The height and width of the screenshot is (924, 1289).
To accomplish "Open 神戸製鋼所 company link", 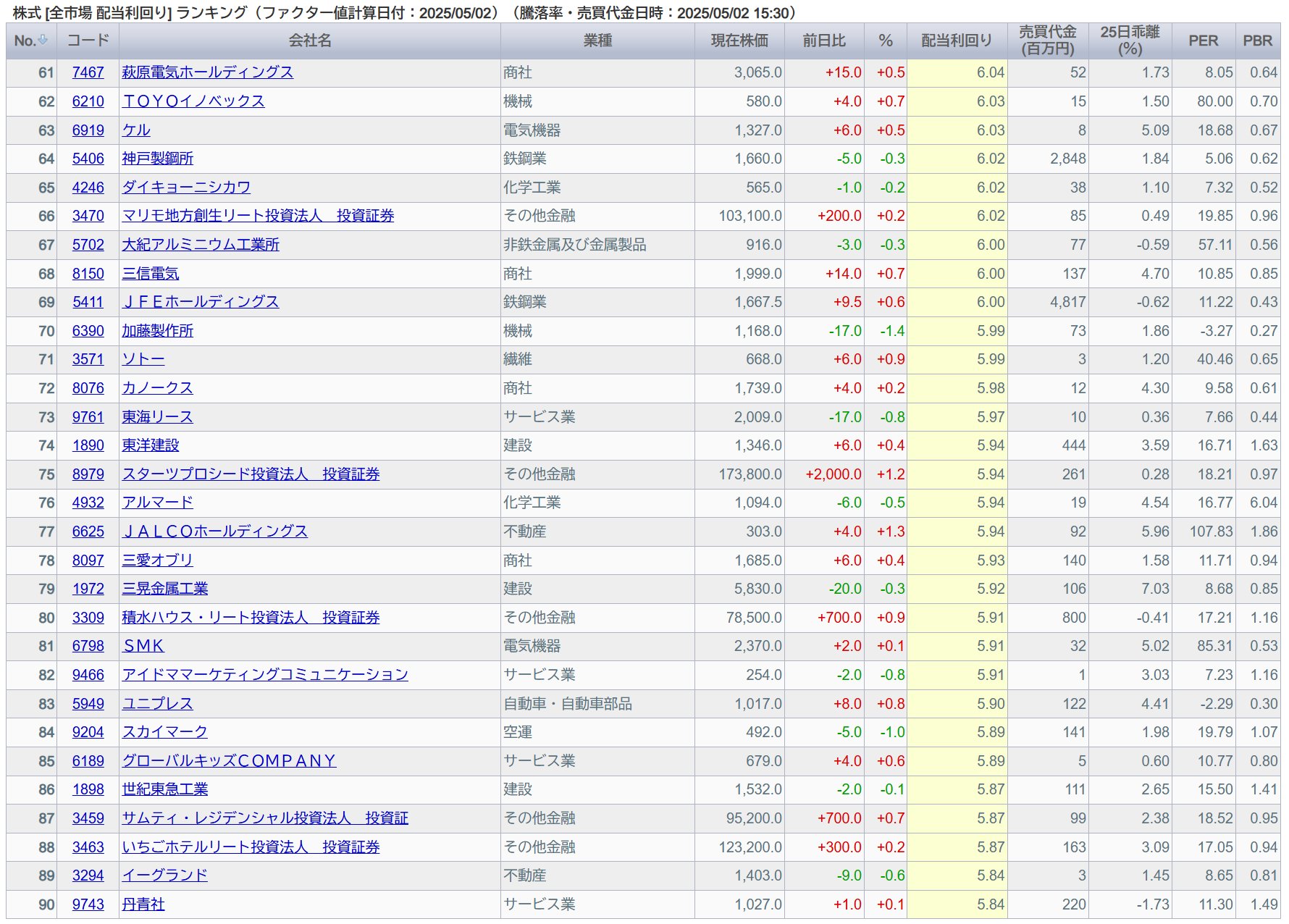I will point(158,159).
